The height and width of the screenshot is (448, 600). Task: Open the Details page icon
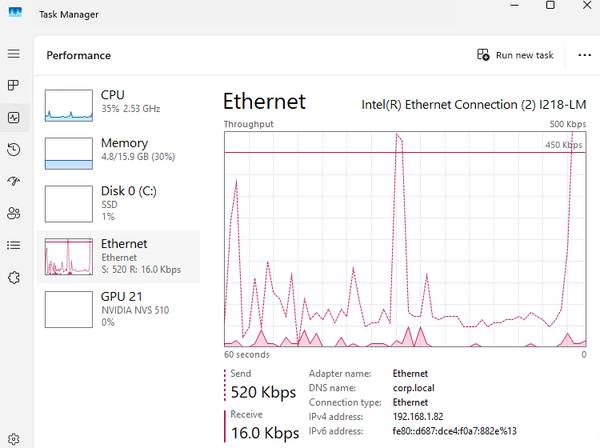tap(14, 245)
